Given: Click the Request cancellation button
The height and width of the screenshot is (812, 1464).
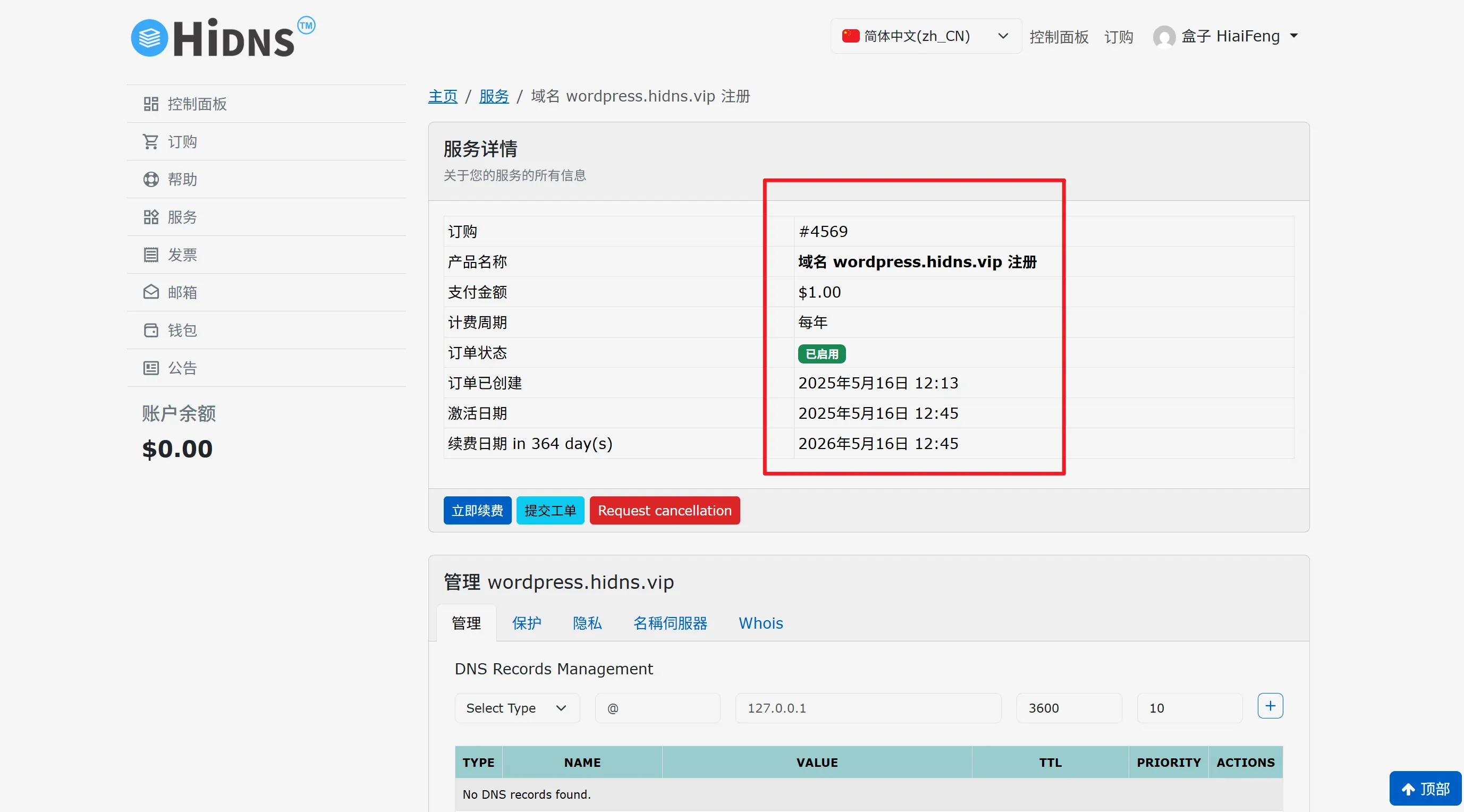Looking at the screenshot, I should coord(664,510).
